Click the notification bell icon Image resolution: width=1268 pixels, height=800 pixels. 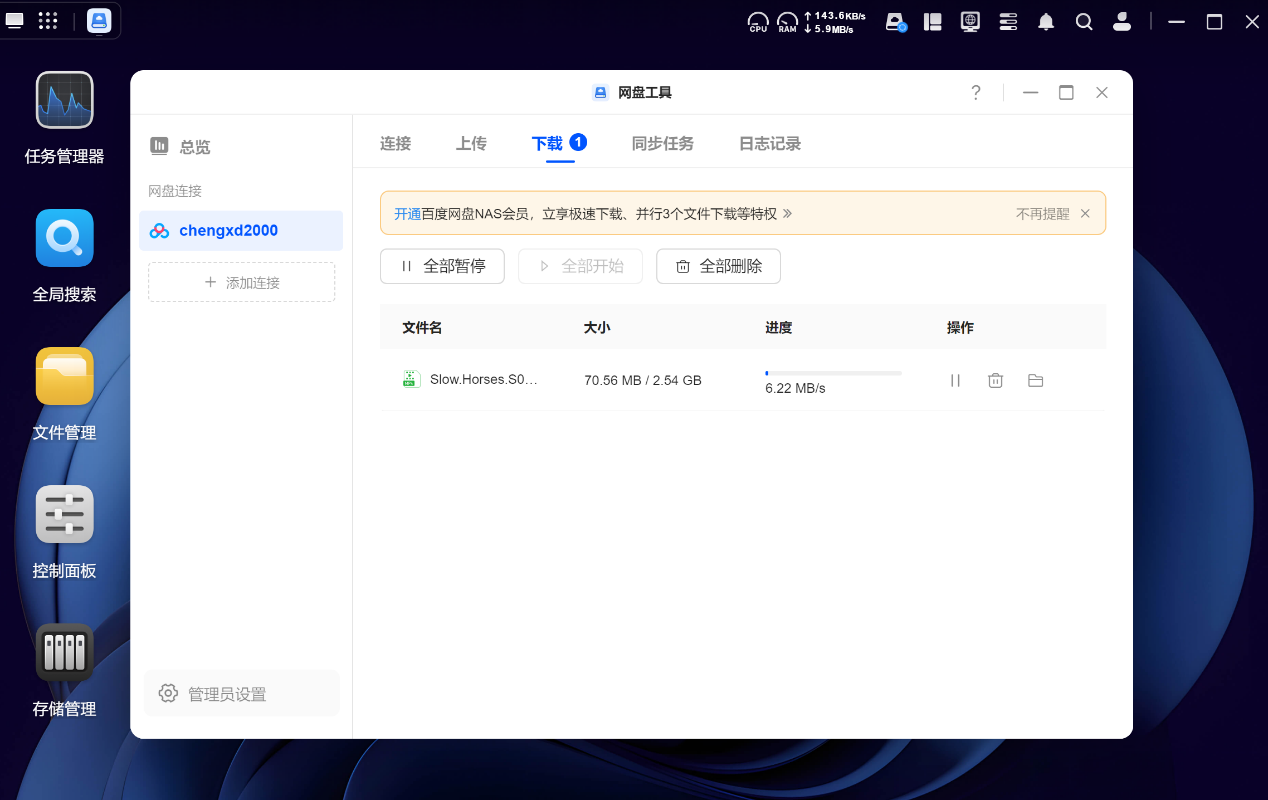(1046, 22)
